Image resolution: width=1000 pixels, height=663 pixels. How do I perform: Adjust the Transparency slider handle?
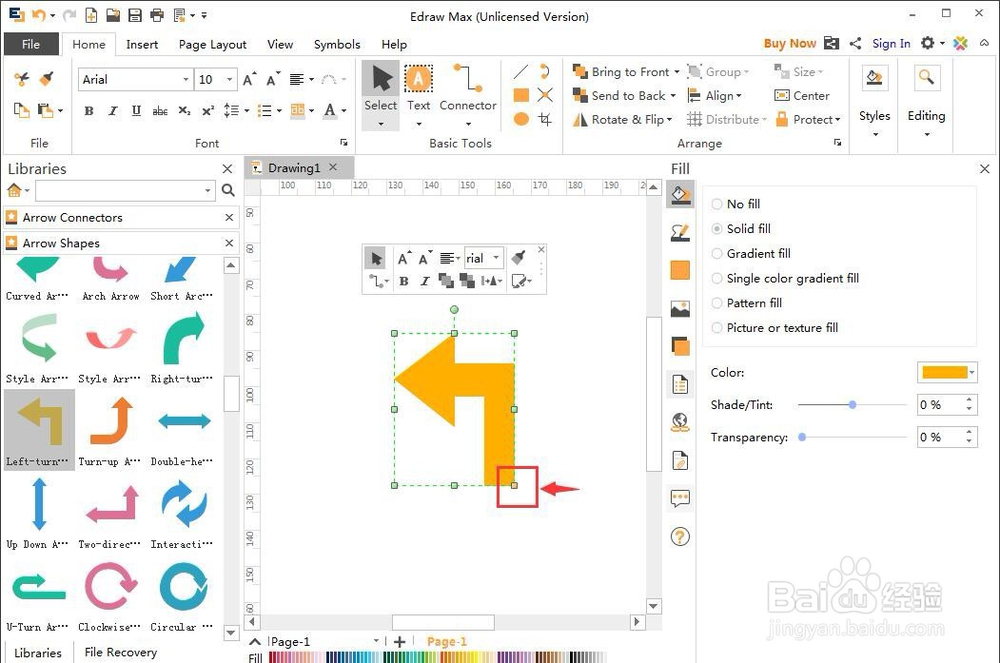click(802, 437)
